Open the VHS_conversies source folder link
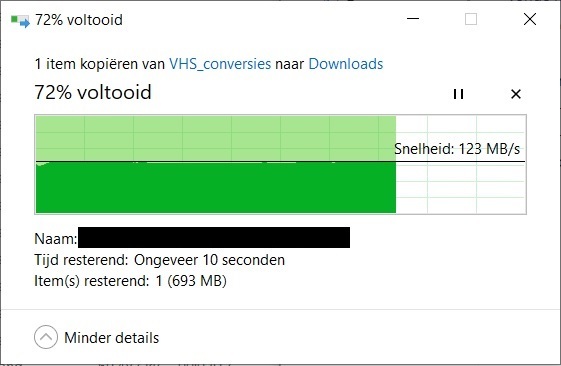Screen dimensions: 561x366 click(x=220, y=64)
